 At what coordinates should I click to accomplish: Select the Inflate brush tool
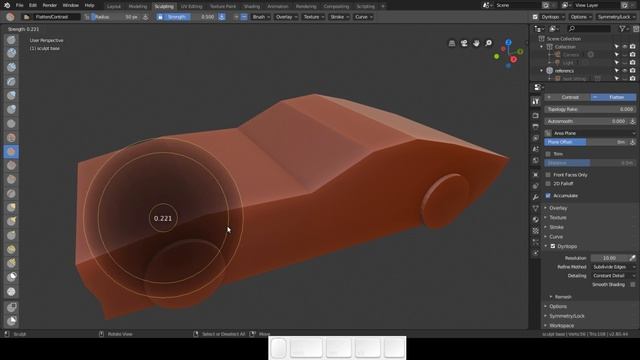pyautogui.click(x=11, y=96)
